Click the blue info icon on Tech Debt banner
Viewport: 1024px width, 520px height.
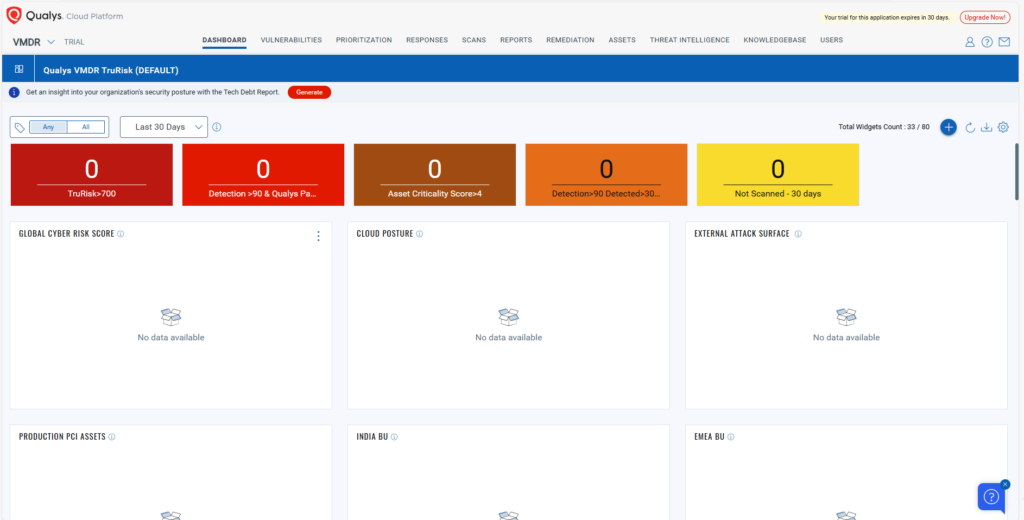tap(14, 93)
